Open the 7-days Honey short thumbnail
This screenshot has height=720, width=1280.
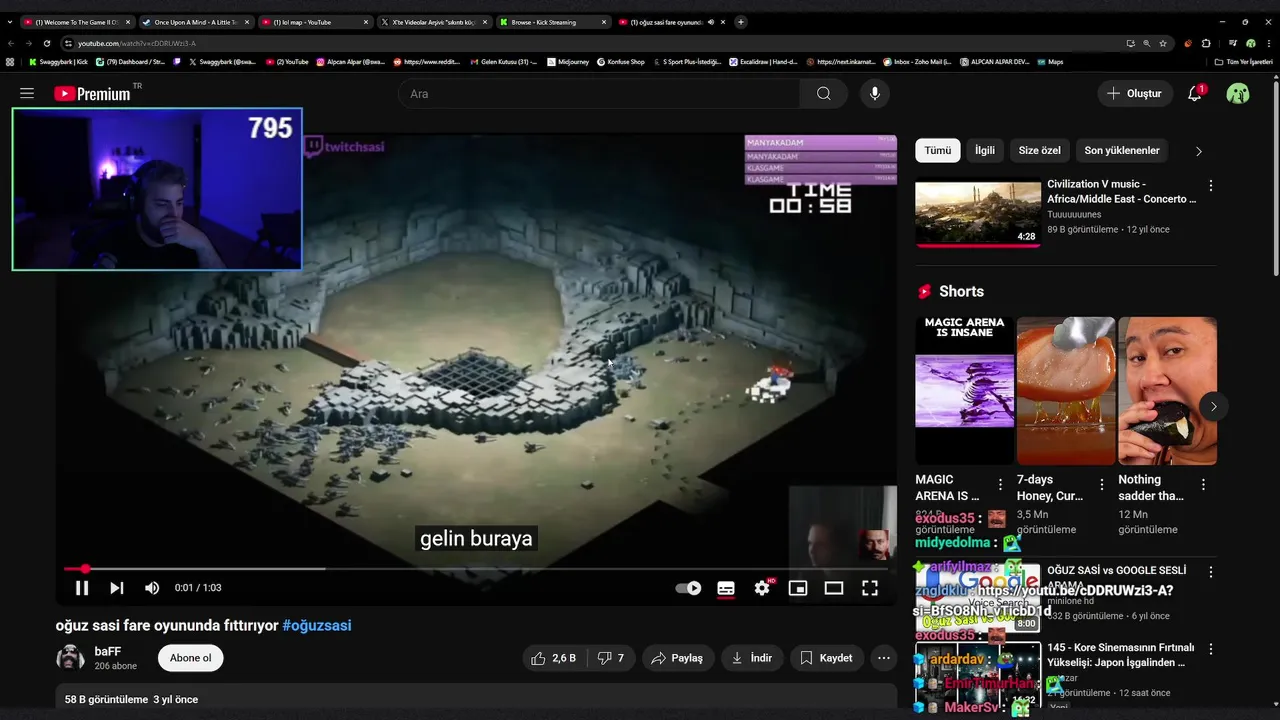pos(1066,391)
